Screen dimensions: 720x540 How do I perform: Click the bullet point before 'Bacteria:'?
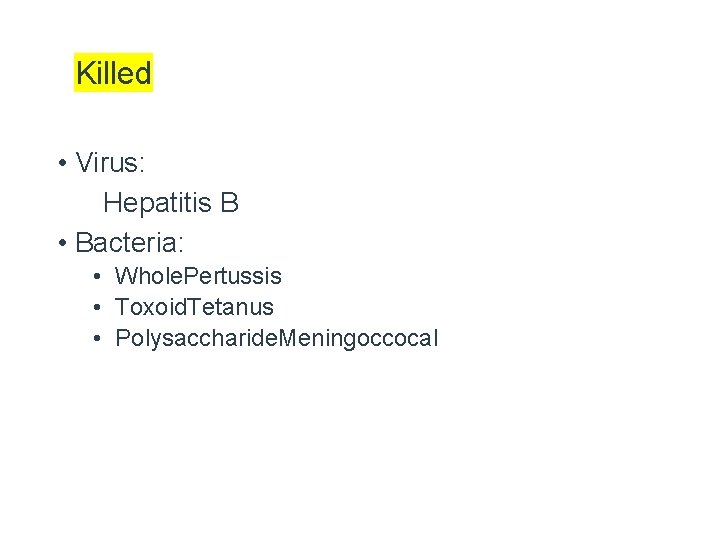(62, 244)
